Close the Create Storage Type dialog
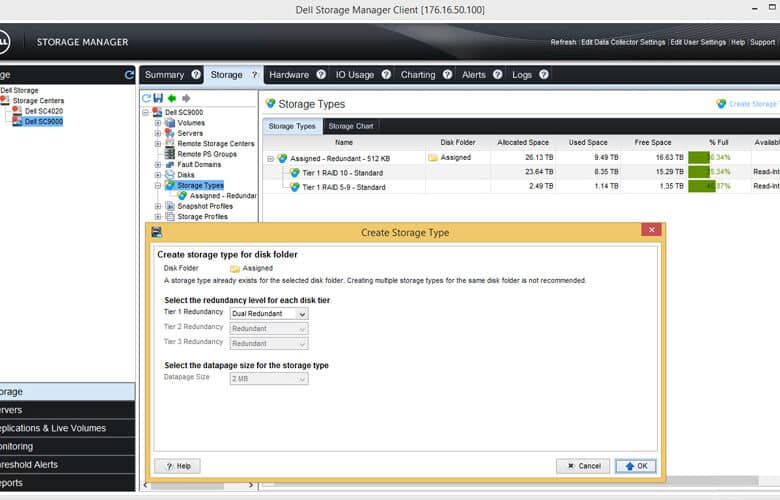The width and height of the screenshot is (780, 500). click(x=651, y=229)
